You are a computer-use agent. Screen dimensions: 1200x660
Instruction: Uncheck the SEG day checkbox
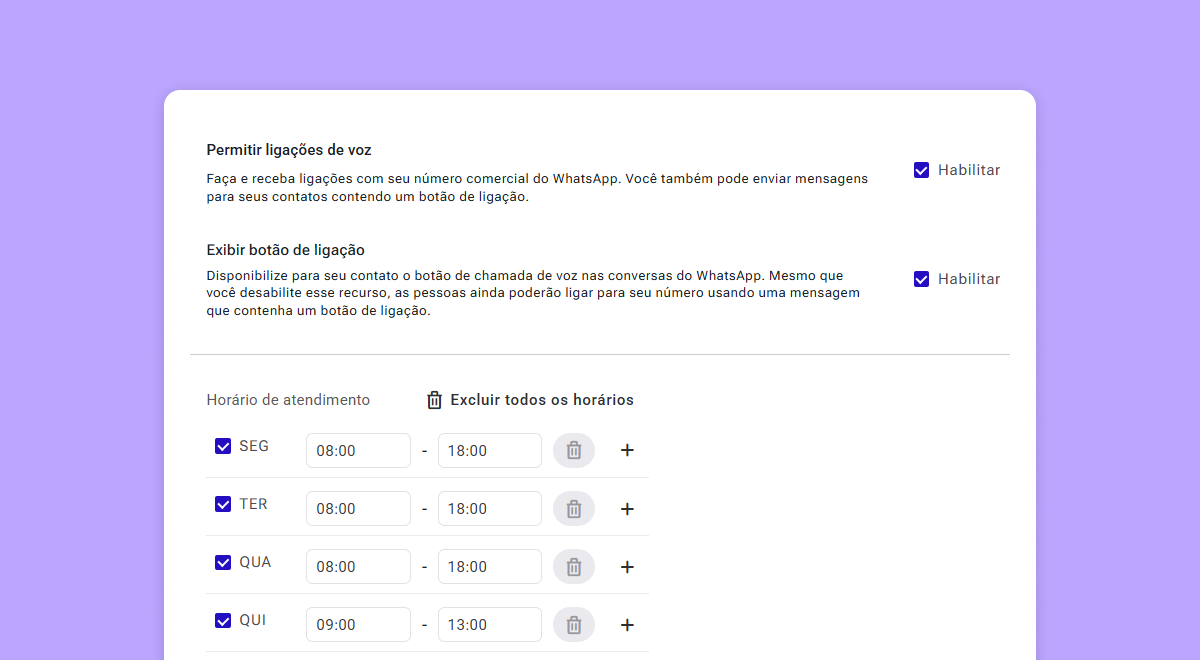click(223, 446)
